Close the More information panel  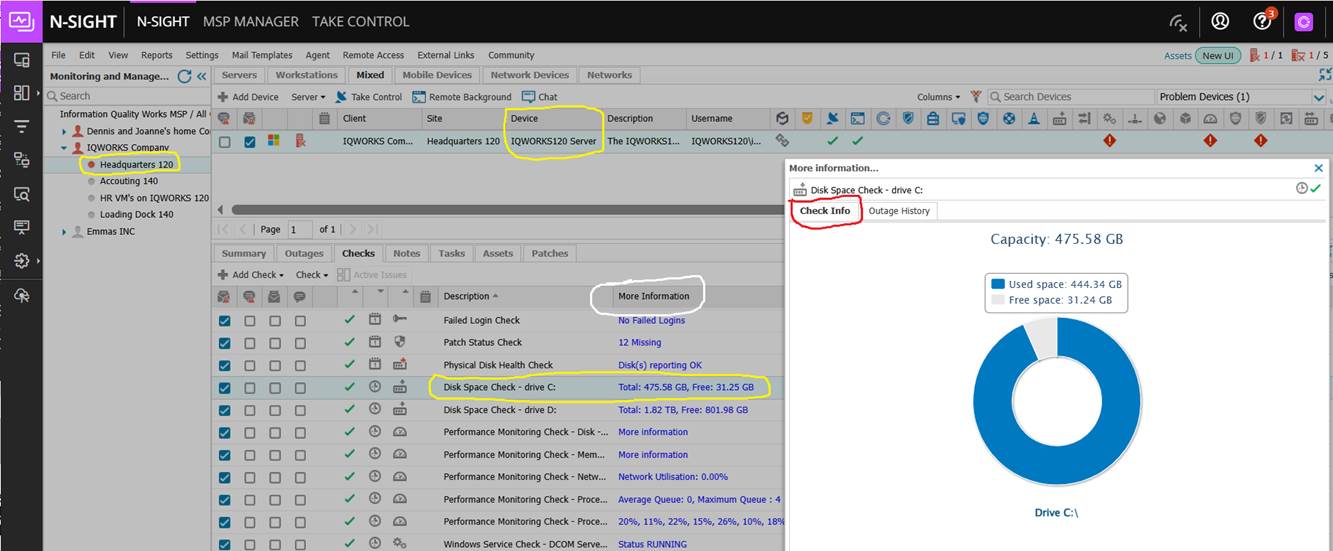1318,168
